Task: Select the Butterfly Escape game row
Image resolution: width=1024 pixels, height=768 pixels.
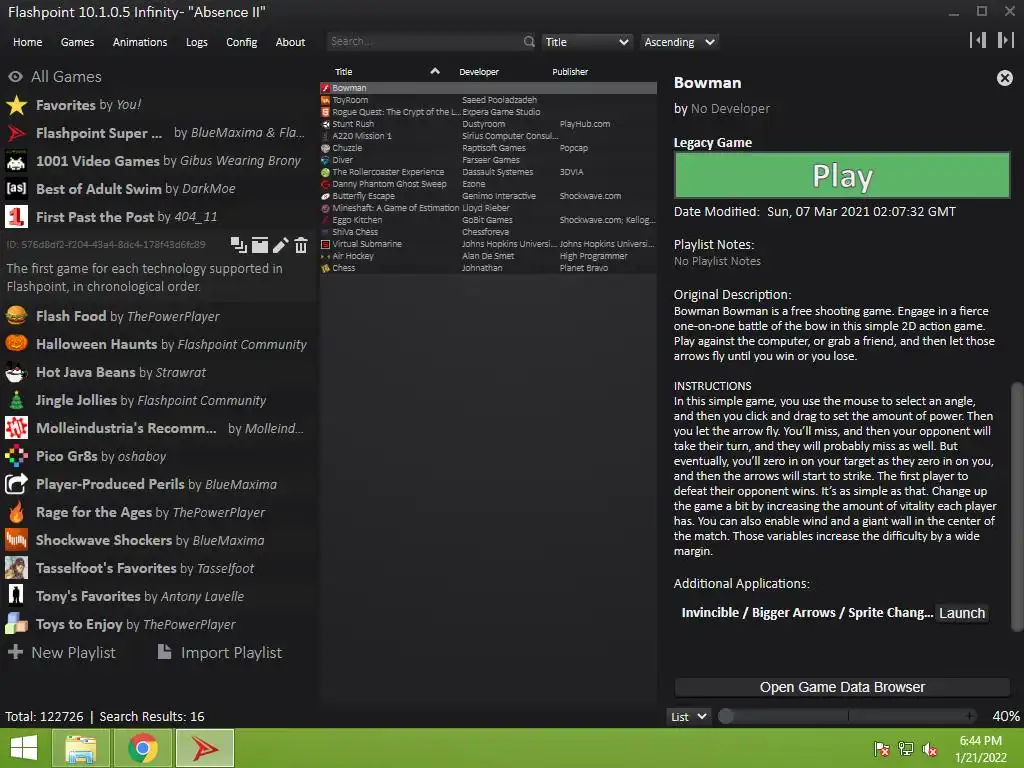Action: coord(488,196)
